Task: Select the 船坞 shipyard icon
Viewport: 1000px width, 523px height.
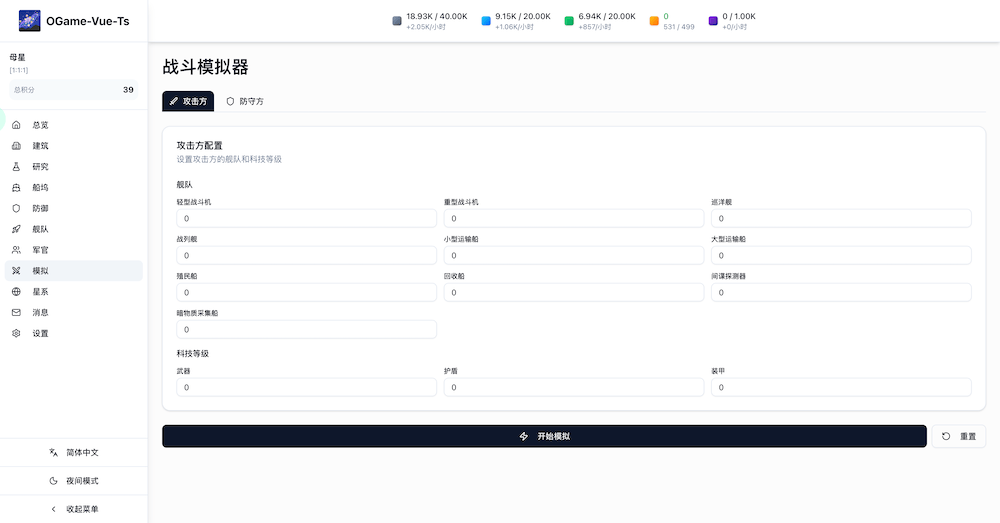Action: [x=16, y=188]
